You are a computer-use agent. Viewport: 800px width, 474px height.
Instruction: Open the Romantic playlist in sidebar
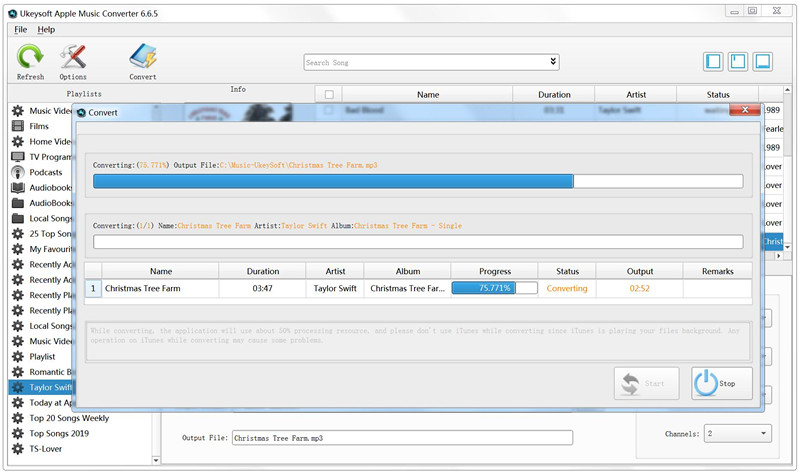pos(41,371)
